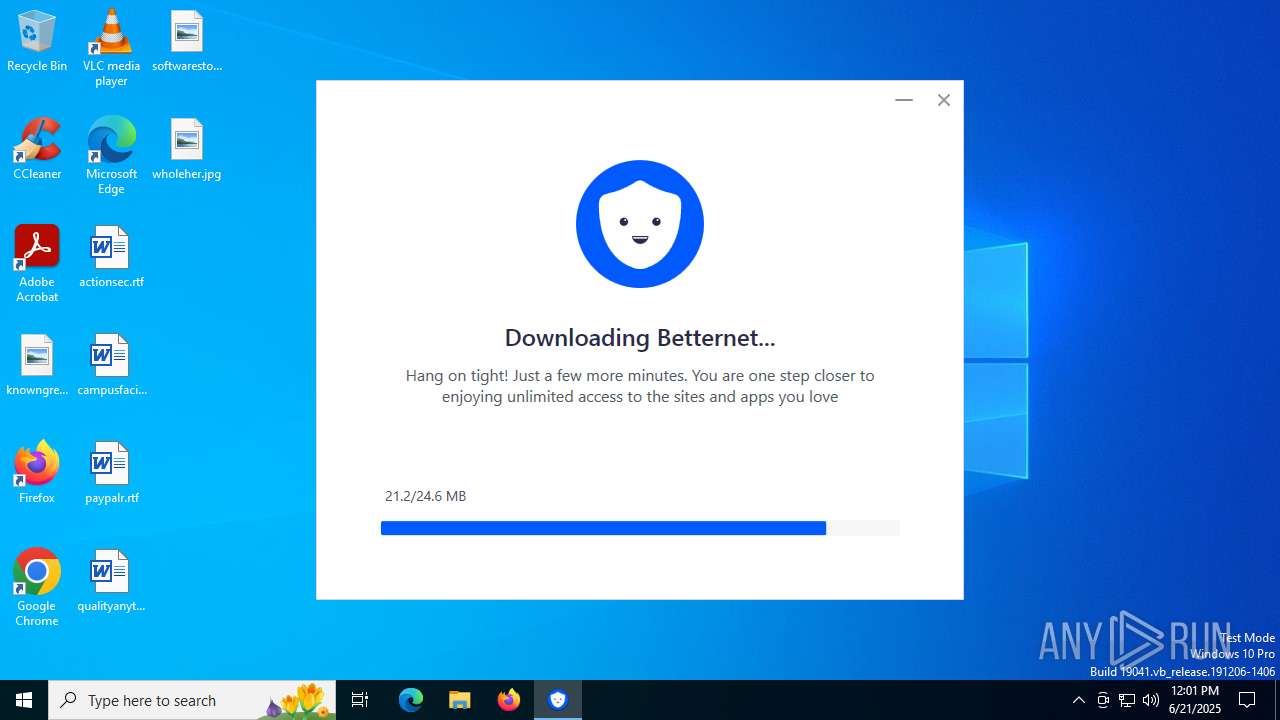Select the knowngre... image file
The height and width of the screenshot is (720, 1280).
37,365
